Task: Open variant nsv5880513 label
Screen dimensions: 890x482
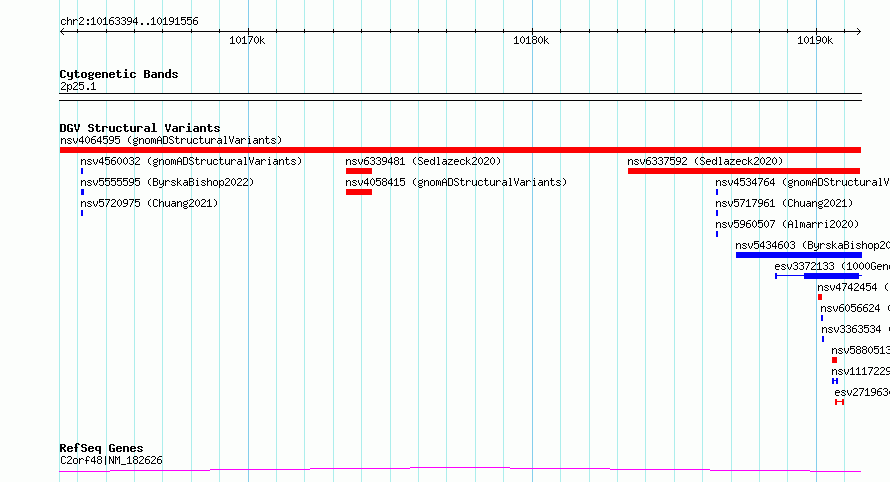Action: pos(860,350)
